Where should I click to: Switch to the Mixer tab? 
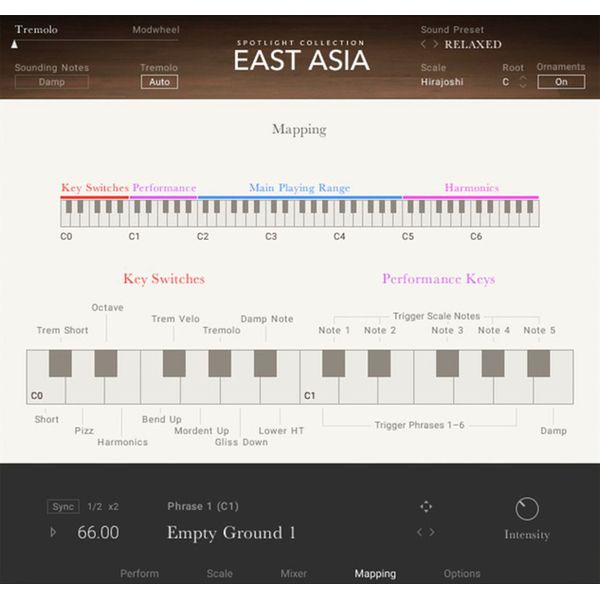(293, 573)
